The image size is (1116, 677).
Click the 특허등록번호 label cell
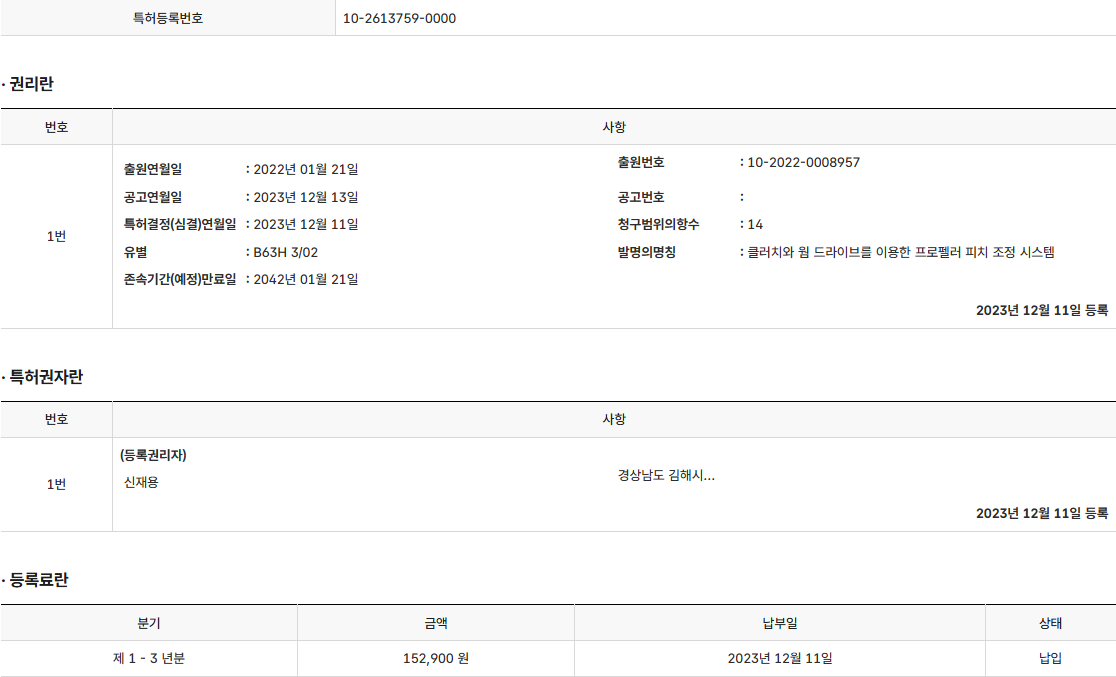coord(168,18)
